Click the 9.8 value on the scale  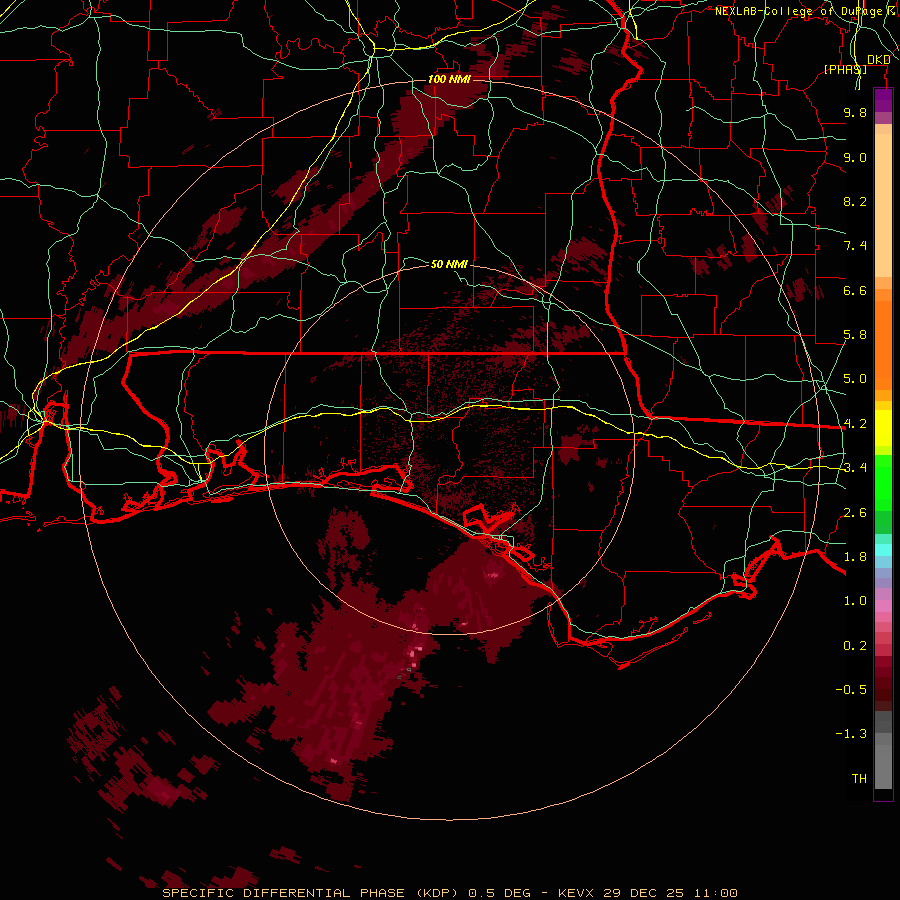[x=855, y=112]
